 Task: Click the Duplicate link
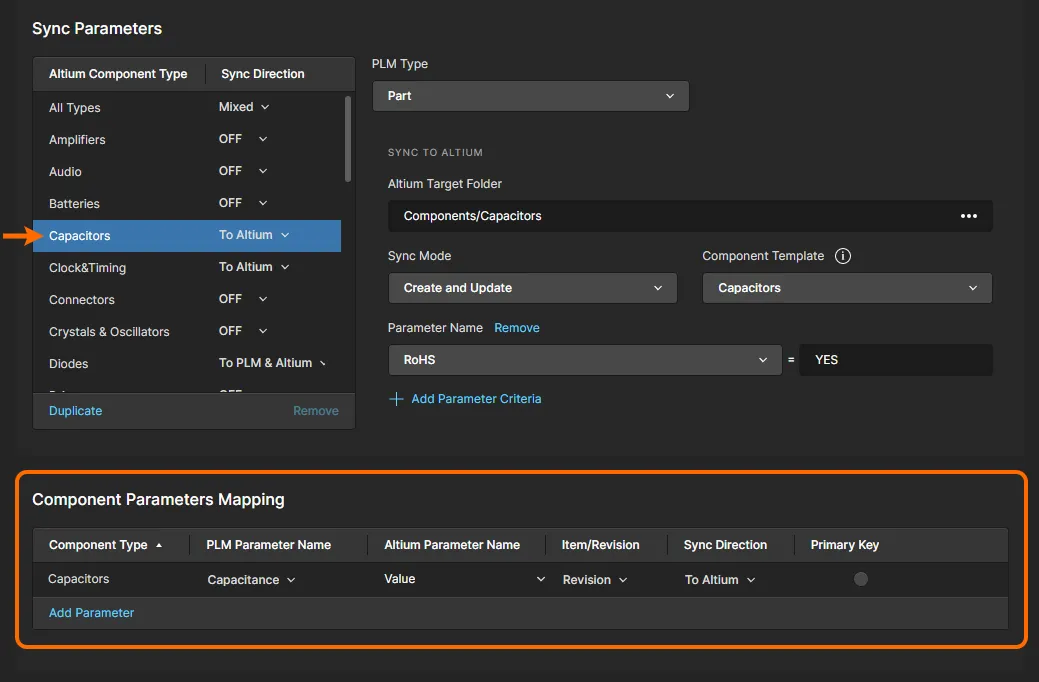point(76,411)
